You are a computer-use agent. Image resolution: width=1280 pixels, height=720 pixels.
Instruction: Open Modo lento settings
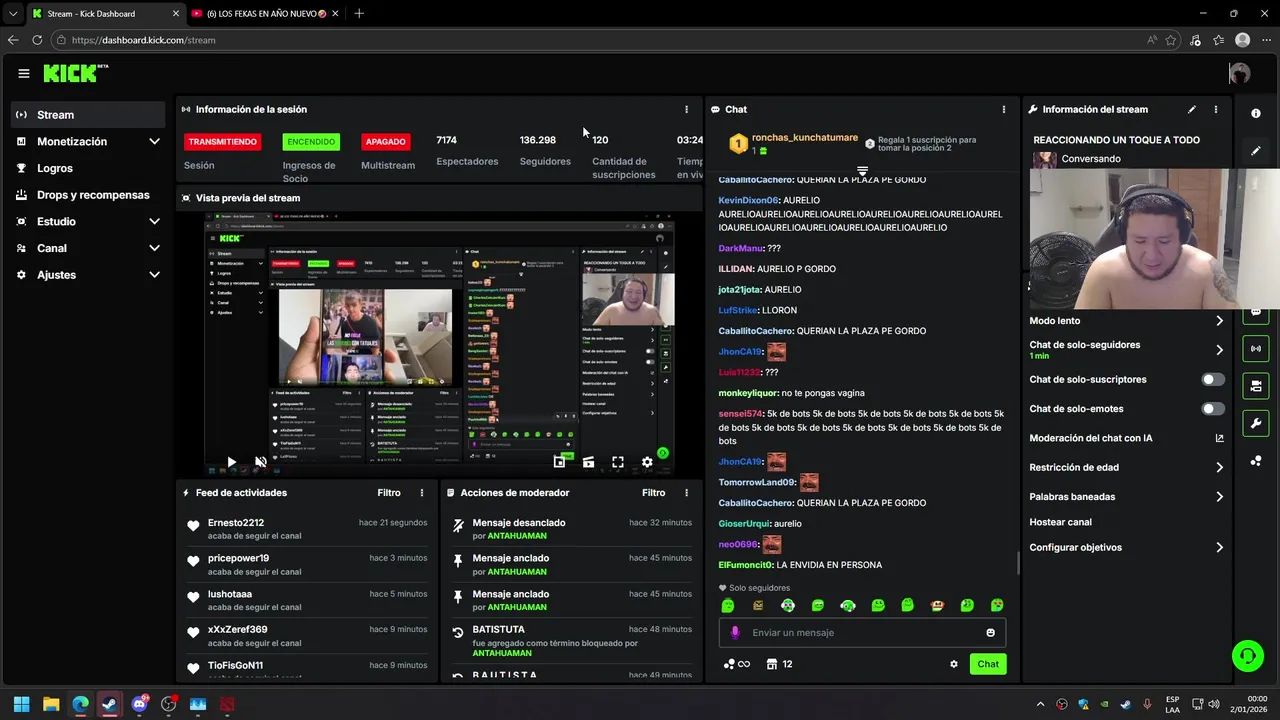[x=1127, y=321]
